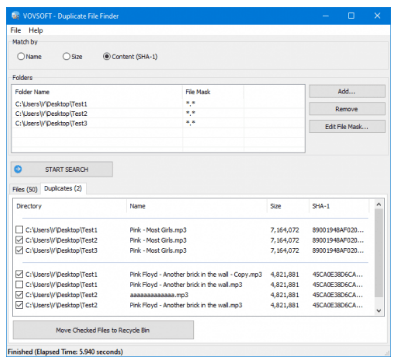Image resolution: width=399 pixels, height=362 pixels.
Task: Uncheck Test2 checkbox for Another brick in the wall.mp3
Action: click(19, 305)
